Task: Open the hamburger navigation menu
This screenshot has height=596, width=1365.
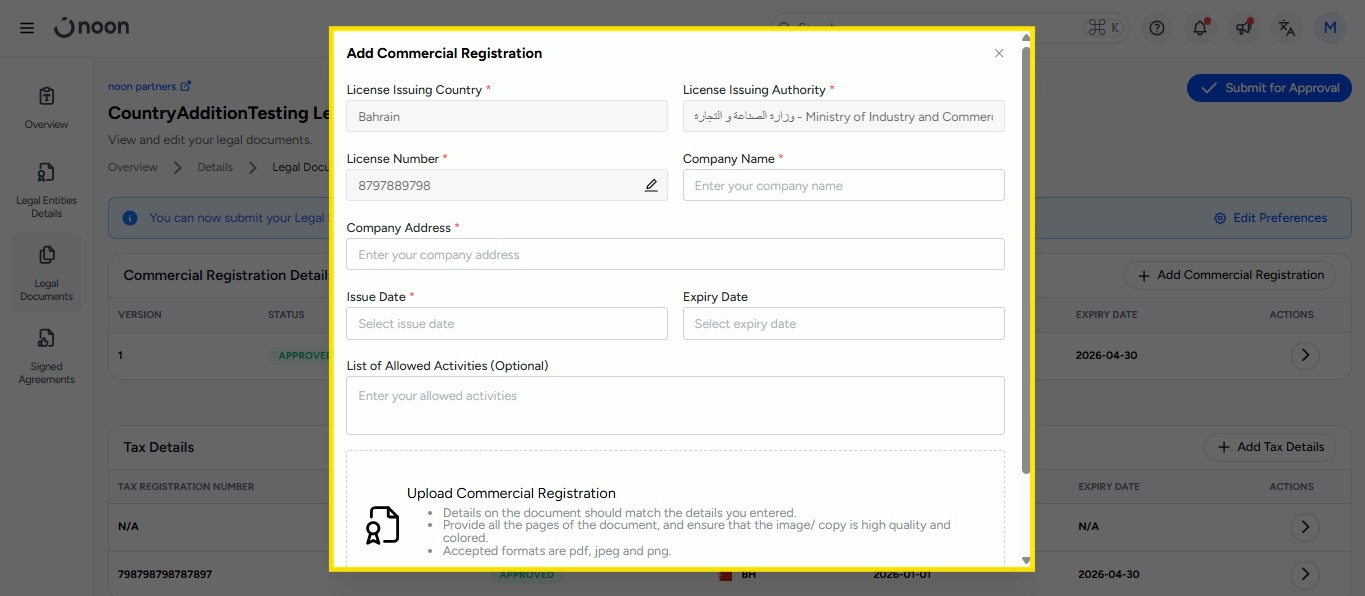Action: (27, 28)
